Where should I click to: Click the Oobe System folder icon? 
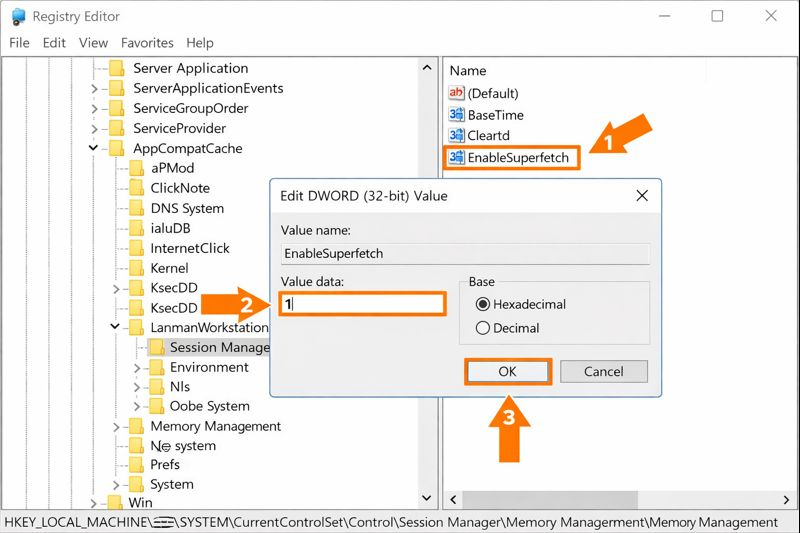tap(156, 406)
